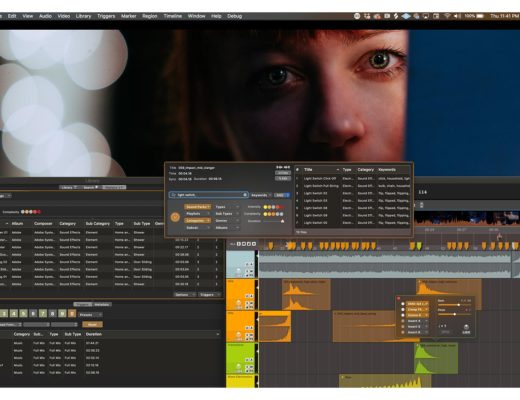Open the Sound Packs filter dropdown
520x400 pixels.
(198, 207)
